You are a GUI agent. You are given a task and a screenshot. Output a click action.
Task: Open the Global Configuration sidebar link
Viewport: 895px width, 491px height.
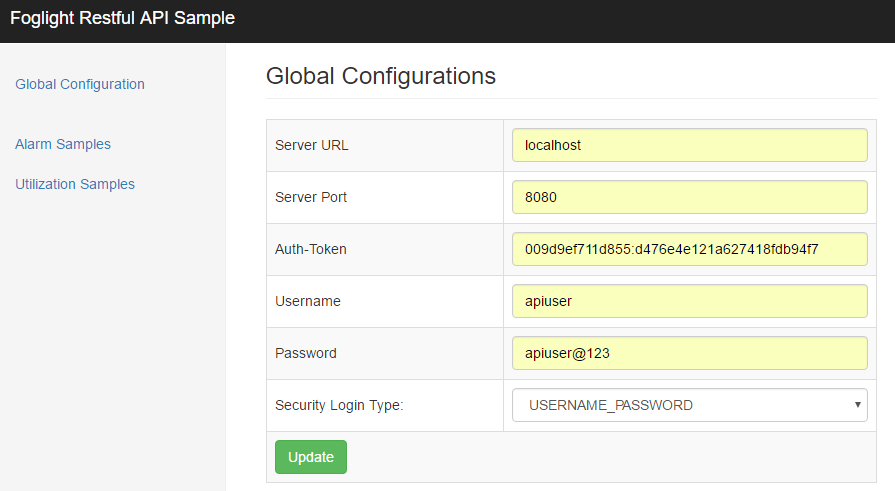(80, 84)
